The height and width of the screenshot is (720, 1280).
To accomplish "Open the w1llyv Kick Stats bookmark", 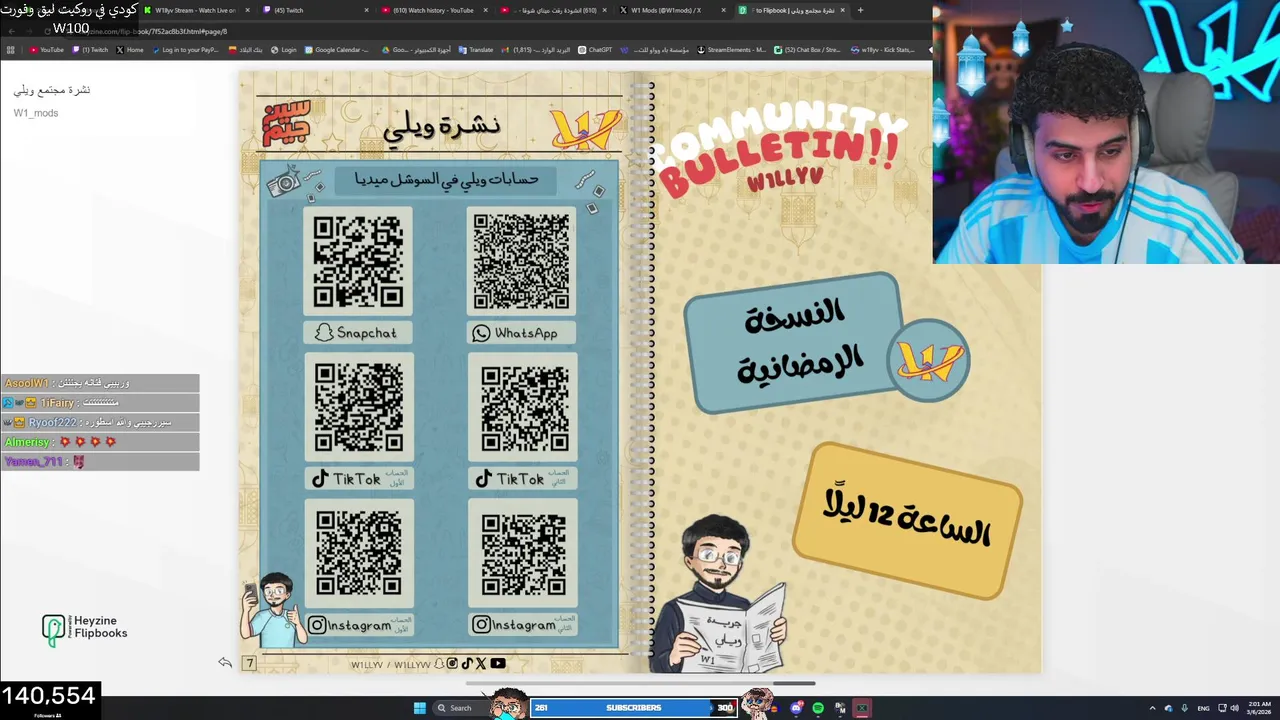I will (x=882, y=50).
